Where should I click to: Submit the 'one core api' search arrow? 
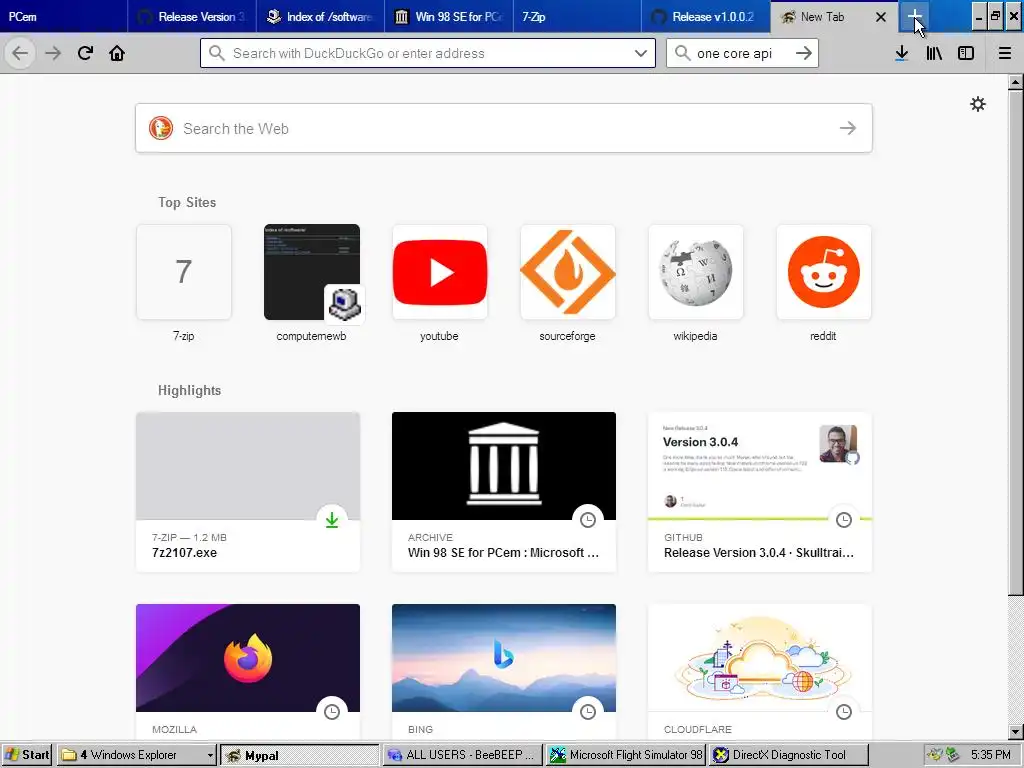804,53
